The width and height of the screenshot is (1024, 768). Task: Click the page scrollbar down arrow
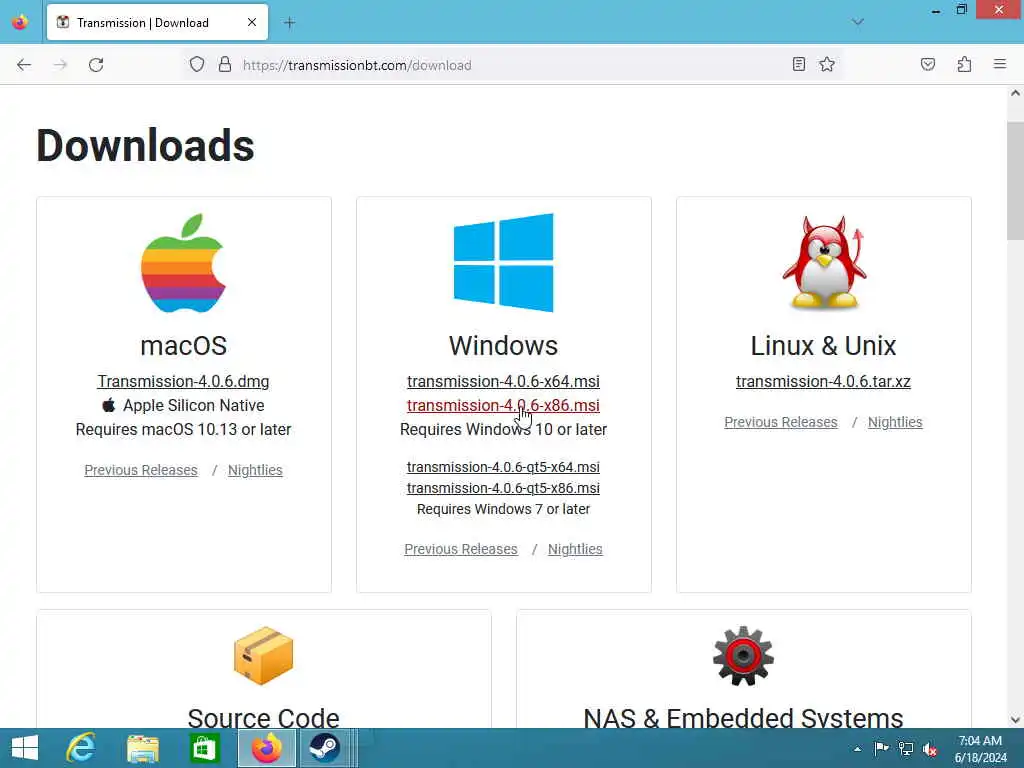(1015, 720)
